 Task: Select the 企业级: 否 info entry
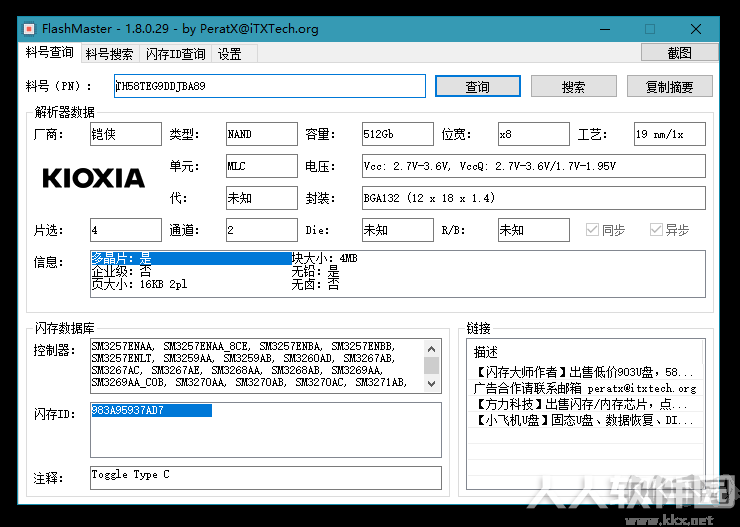coord(121,271)
